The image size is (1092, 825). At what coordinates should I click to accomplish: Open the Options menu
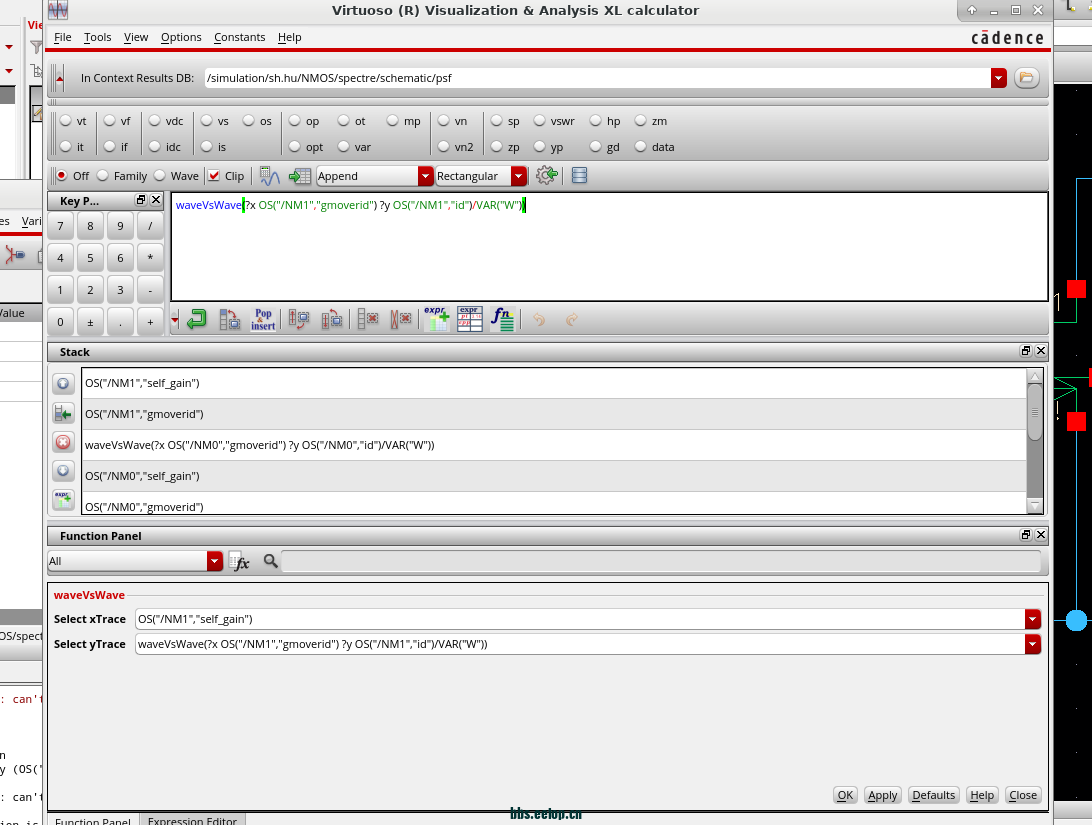pyautogui.click(x=181, y=37)
